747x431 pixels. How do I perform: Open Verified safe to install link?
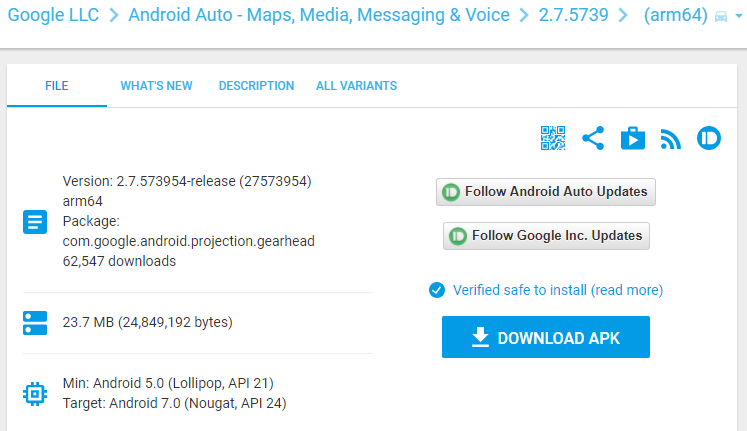pyautogui.click(x=558, y=290)
